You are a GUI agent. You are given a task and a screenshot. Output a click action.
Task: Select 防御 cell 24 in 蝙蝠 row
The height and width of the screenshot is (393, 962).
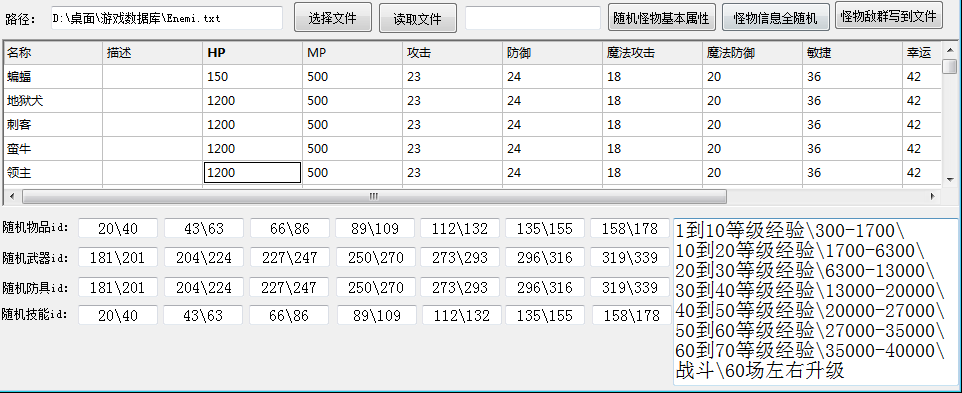tap(552, 77)
